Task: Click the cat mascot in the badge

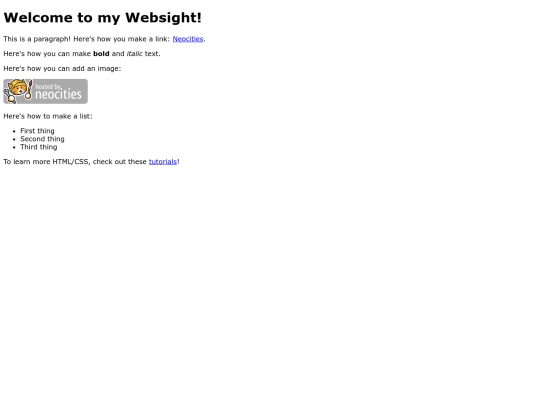Action: (16, 91)
